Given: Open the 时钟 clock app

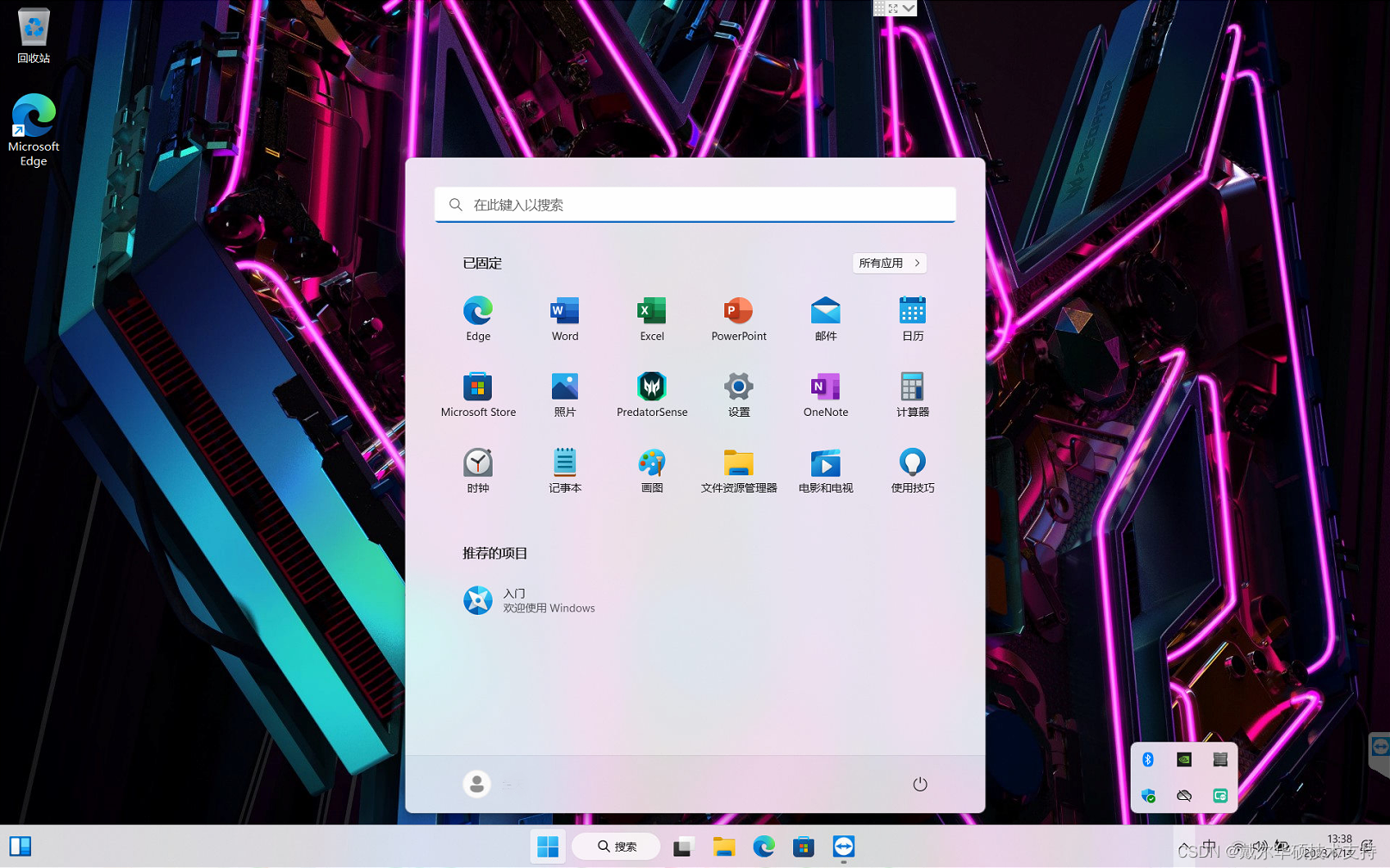Looking at the screenshot, I should pos(478,470).
